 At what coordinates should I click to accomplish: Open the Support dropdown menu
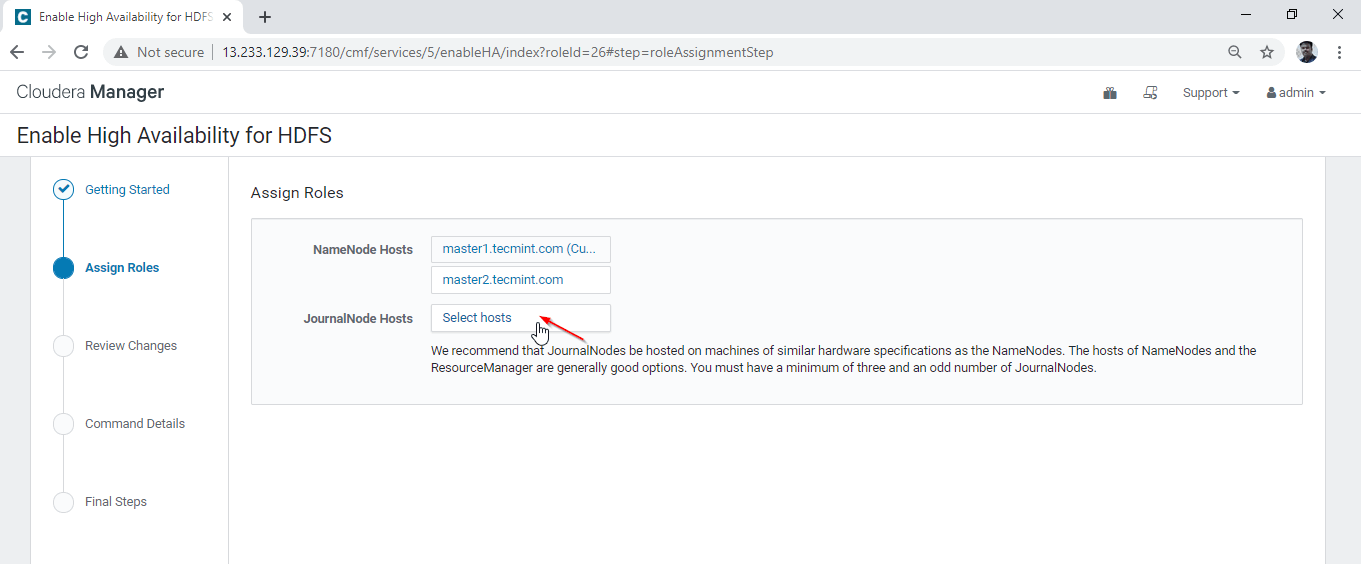pyautogui.click(x=1211, y=93)
